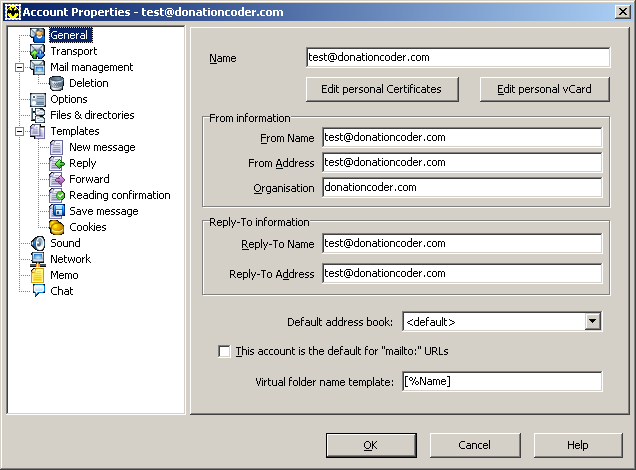Select the Templates tree entry
The image size is (636, 470).
click(75, 131)
